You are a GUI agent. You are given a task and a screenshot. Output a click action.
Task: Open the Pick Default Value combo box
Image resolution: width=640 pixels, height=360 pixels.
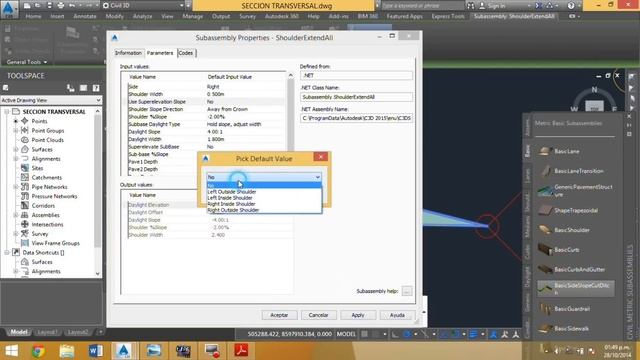[264, 177]
